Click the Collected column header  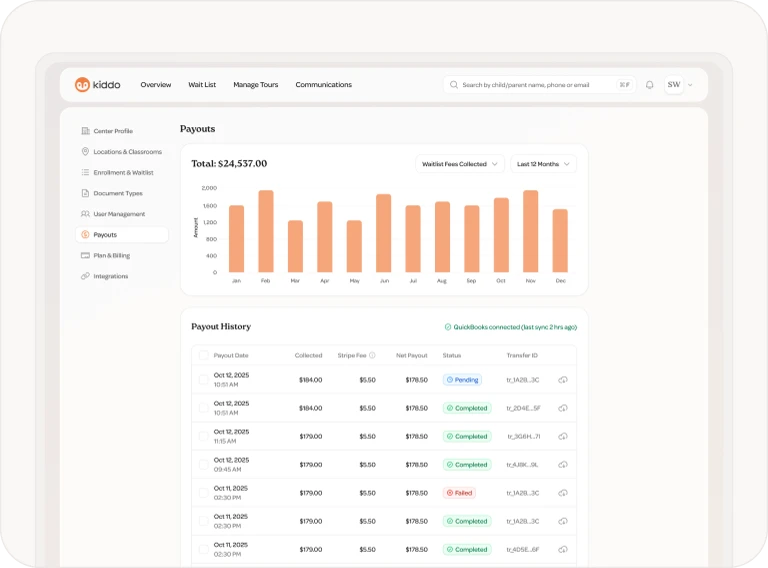[309, 355]
